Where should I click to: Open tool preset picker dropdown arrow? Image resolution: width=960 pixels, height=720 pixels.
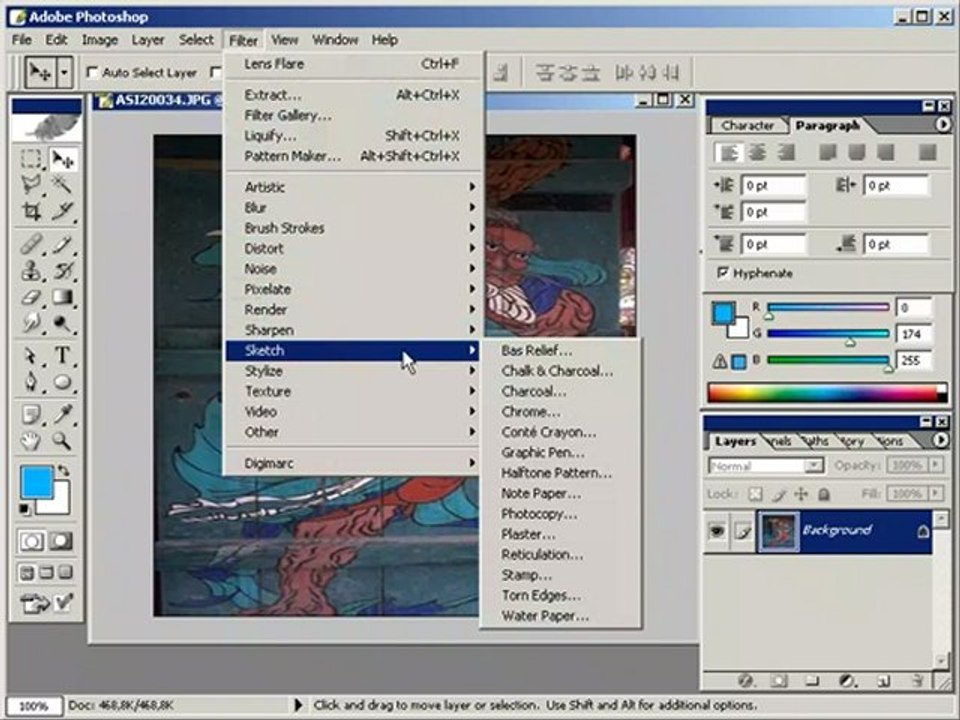(x=64, y=73)
